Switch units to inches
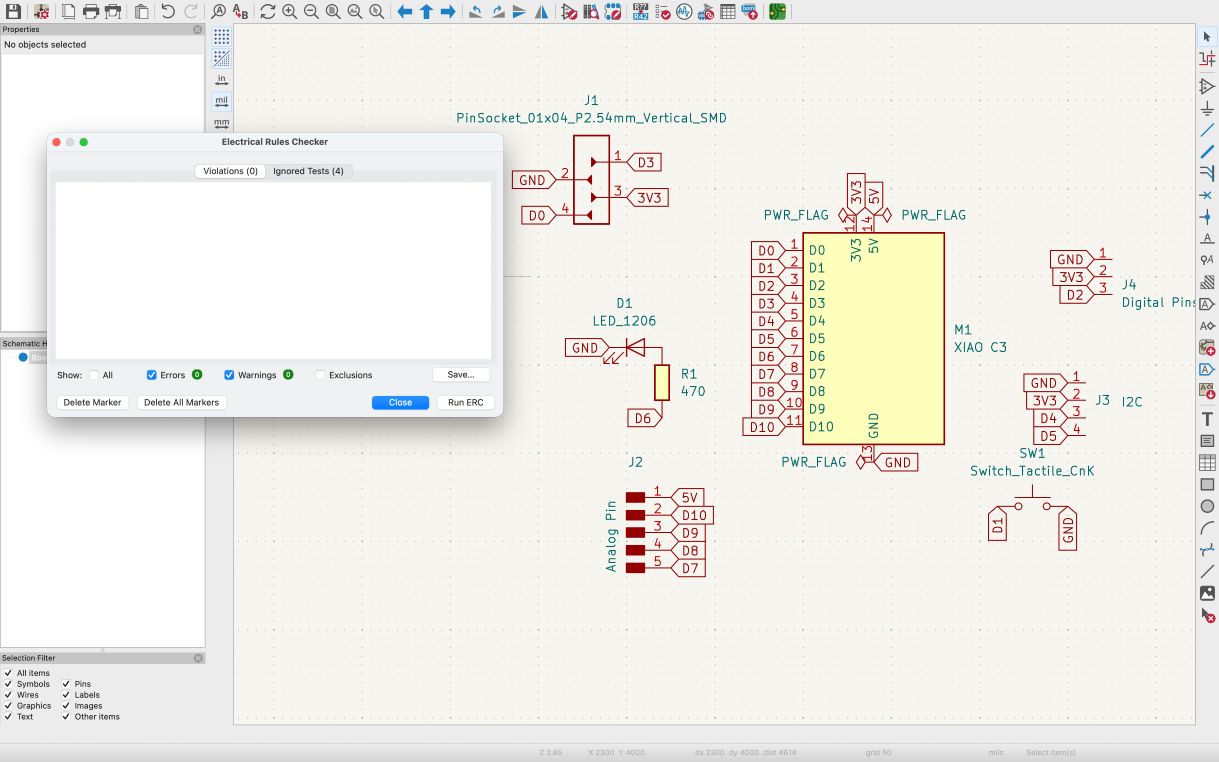The image size is (1219, 762). (x=221, y=80)
